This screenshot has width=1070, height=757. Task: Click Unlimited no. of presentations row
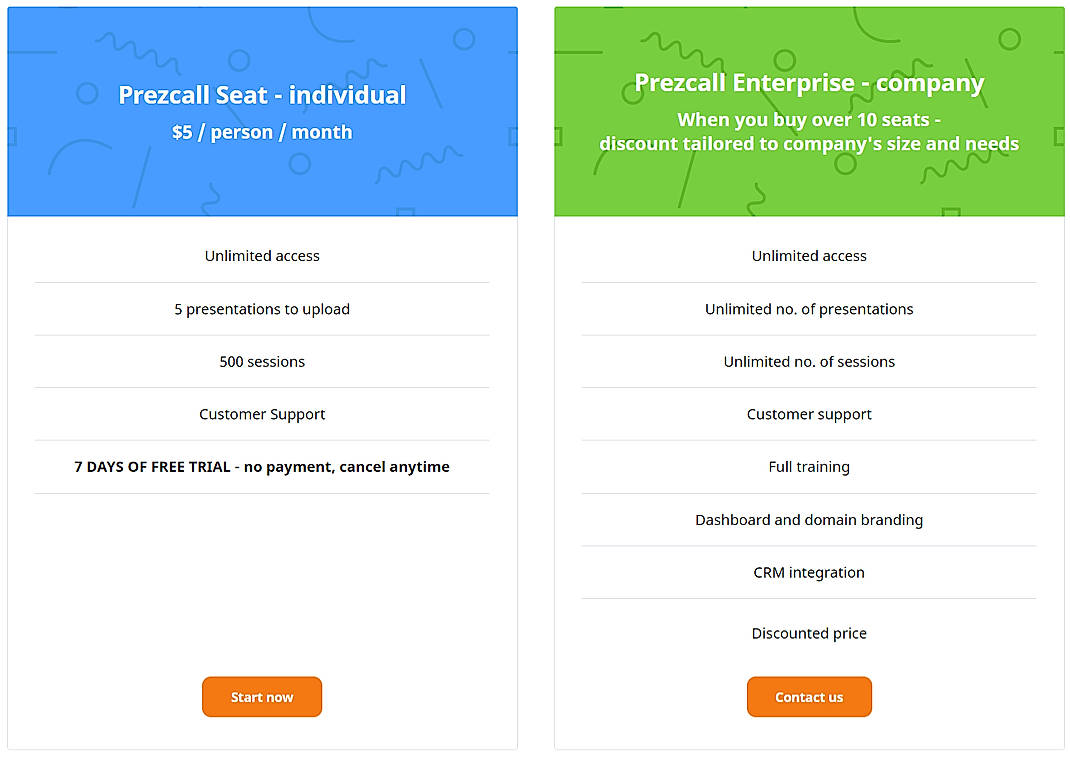[809, 309]
